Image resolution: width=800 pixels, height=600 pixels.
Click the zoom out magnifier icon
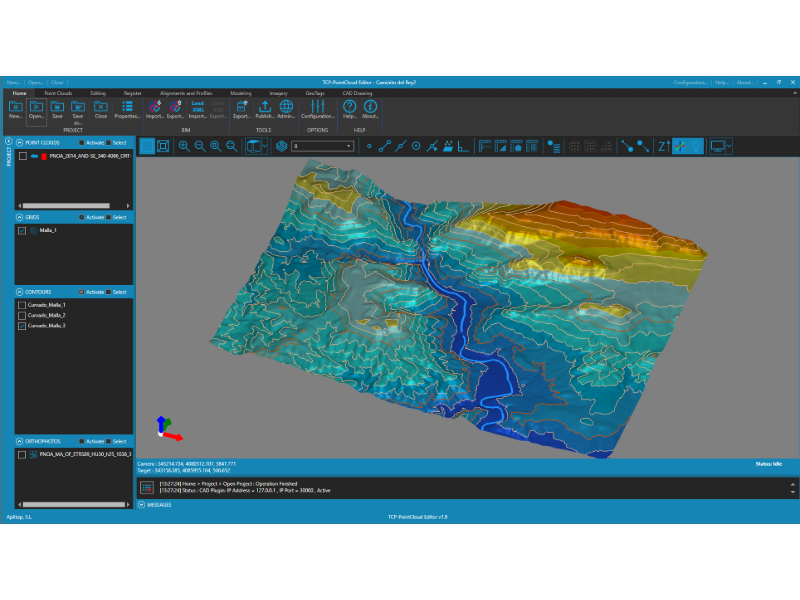200,146
